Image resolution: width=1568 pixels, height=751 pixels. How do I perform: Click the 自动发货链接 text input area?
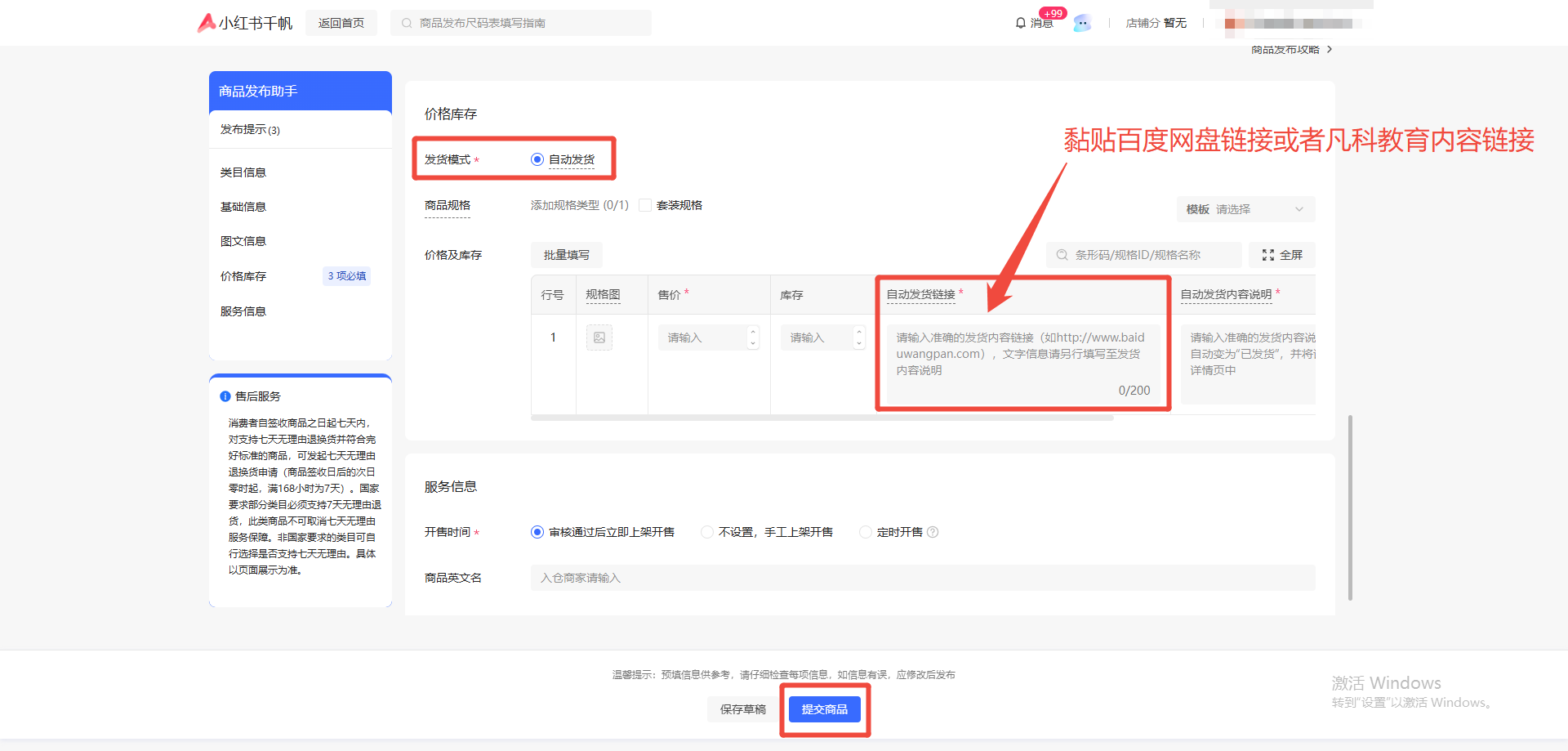coord(1022,360)
